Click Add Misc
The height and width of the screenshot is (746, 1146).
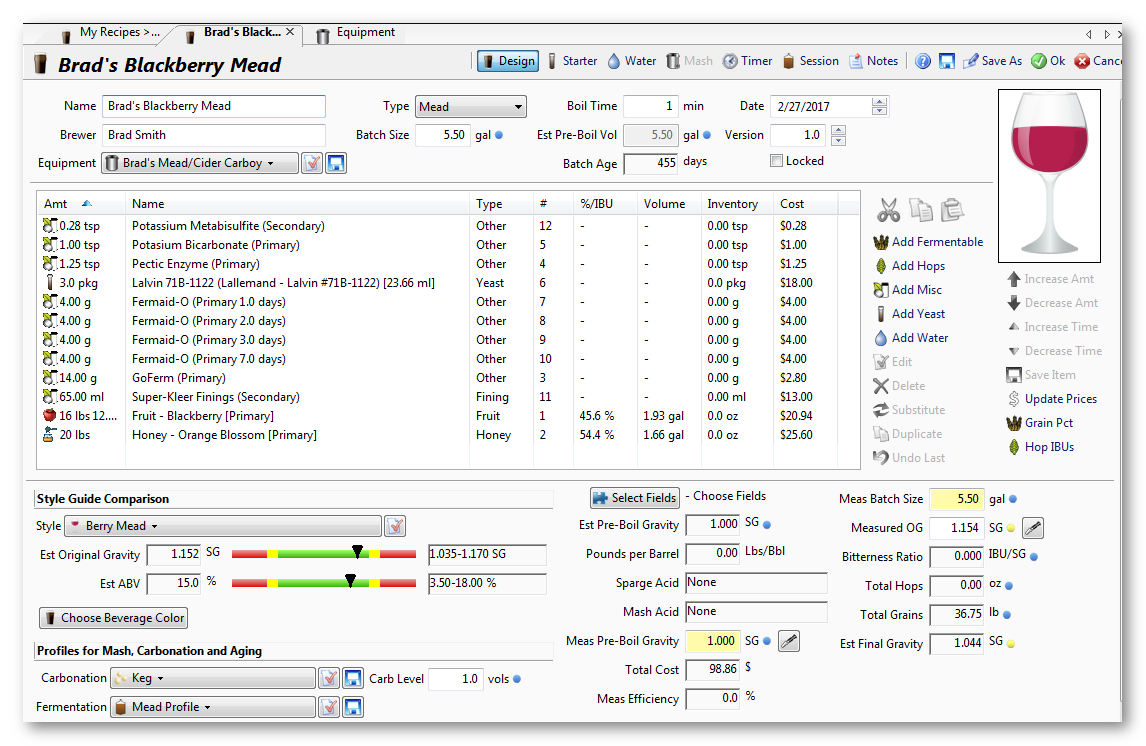point(908,290)
